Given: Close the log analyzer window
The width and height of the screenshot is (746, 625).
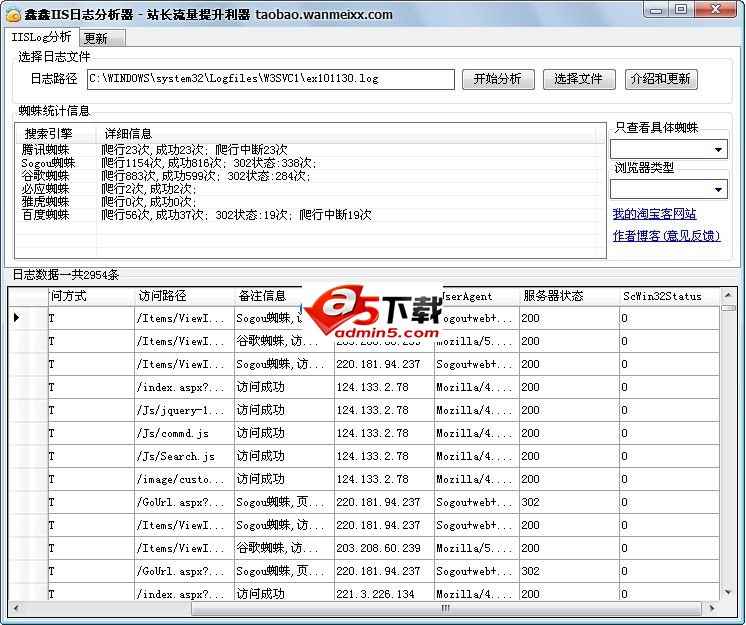Looking at the screenshot, I should [x=715, y=10].
